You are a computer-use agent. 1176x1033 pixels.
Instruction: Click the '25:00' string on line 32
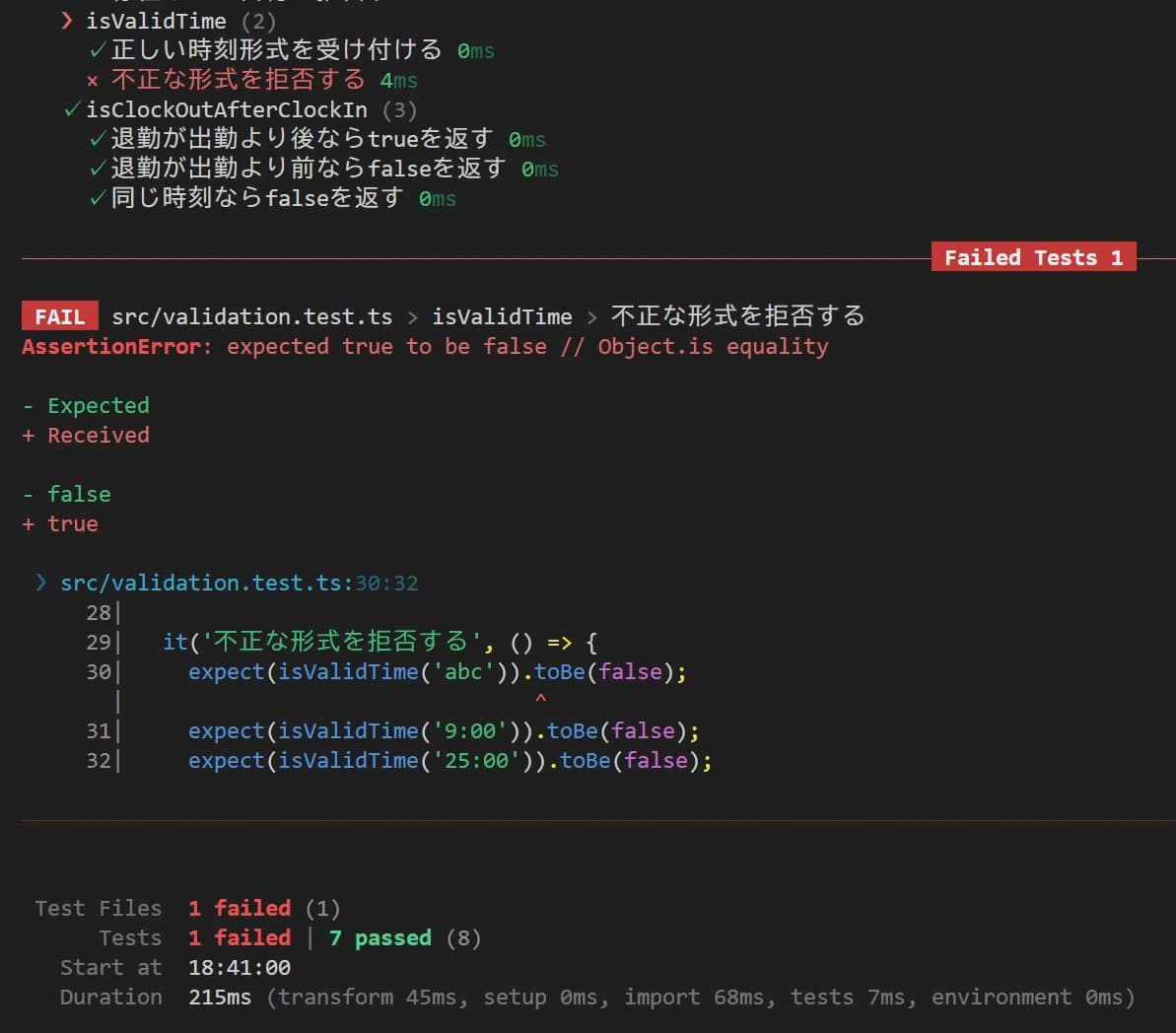click(x=476, y=760)
